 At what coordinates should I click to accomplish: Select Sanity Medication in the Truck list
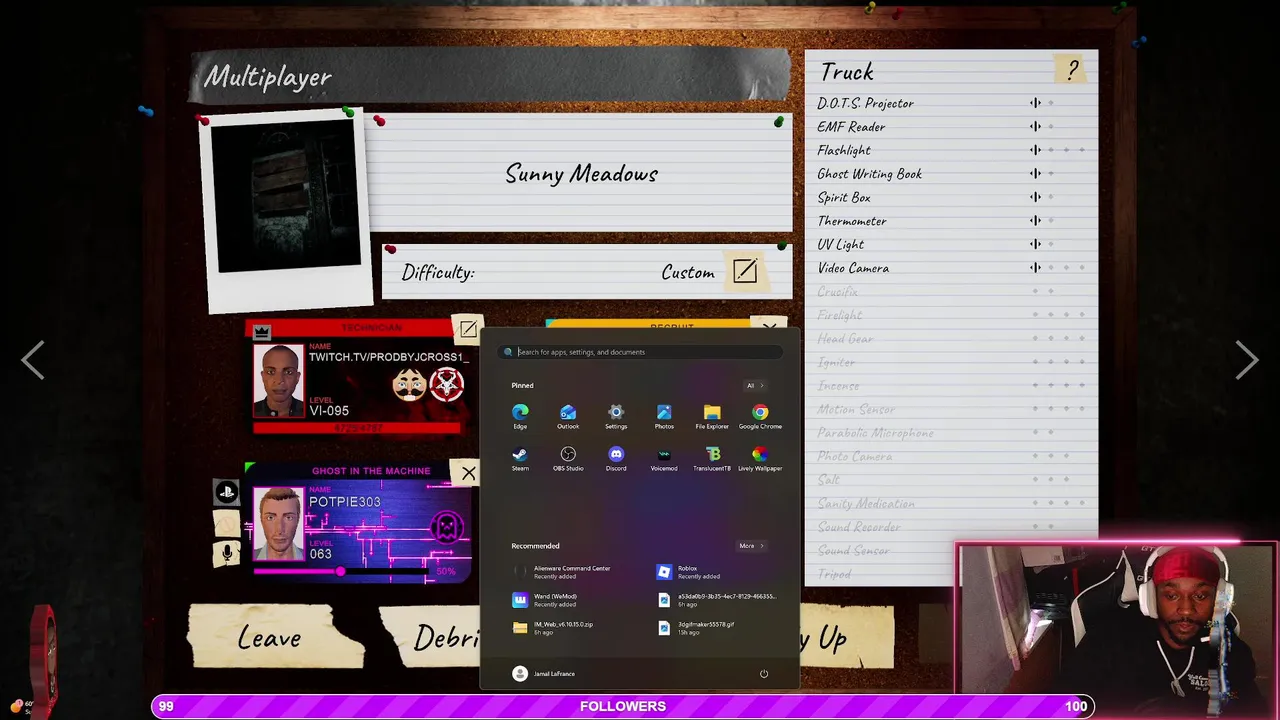(x=866, y=503)
